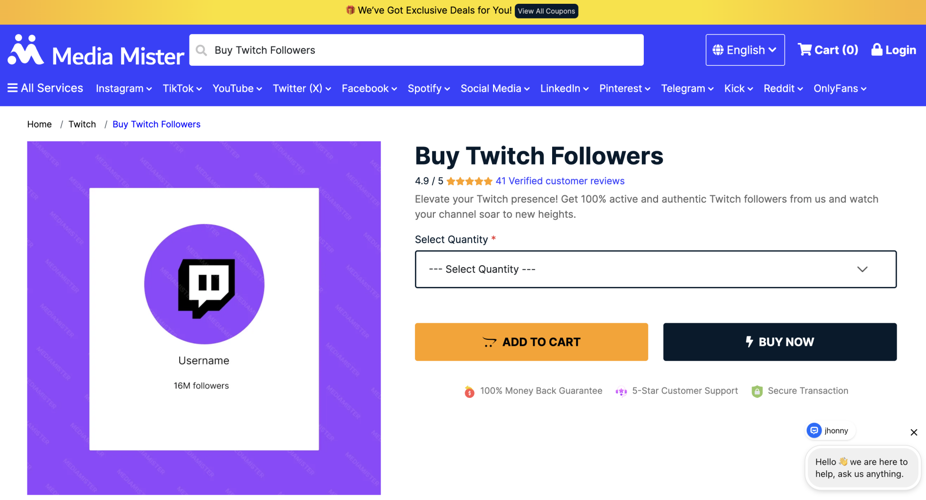Open the Spotify nav menu
The height and width of the screenshot is (500, 926).
tap(429, 89)
